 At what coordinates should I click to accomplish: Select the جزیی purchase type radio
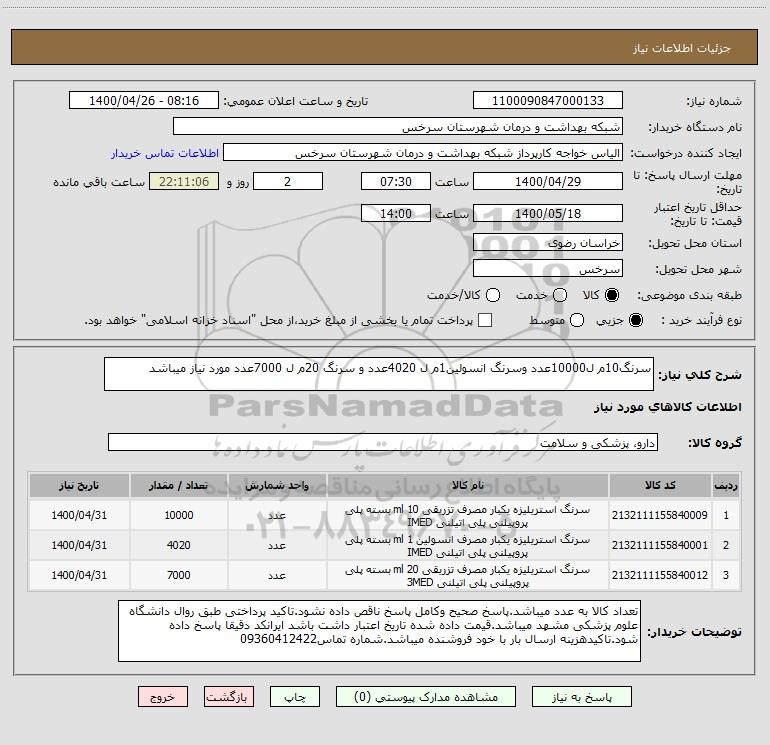pyautogui.click(x=635, y=320)
